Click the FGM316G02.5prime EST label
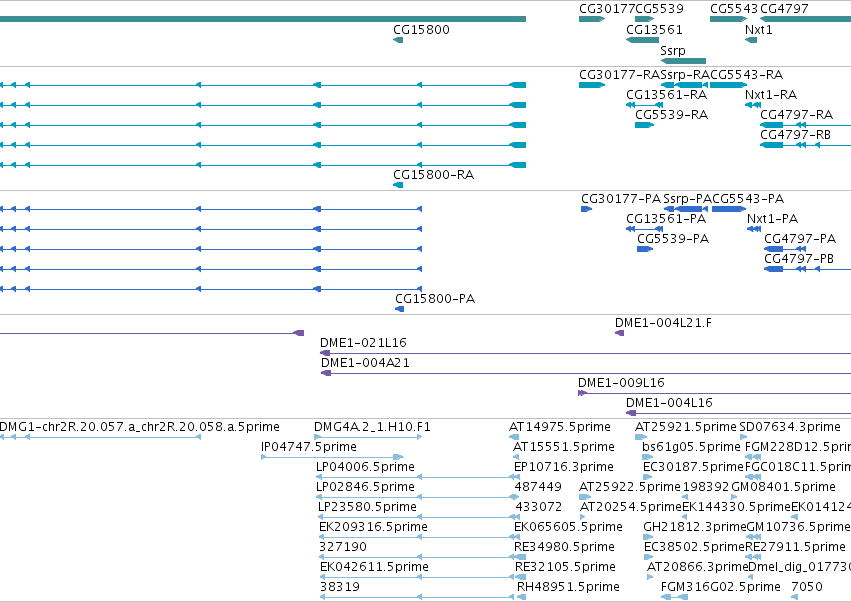The image size is (851, 602). pos(721,587)
